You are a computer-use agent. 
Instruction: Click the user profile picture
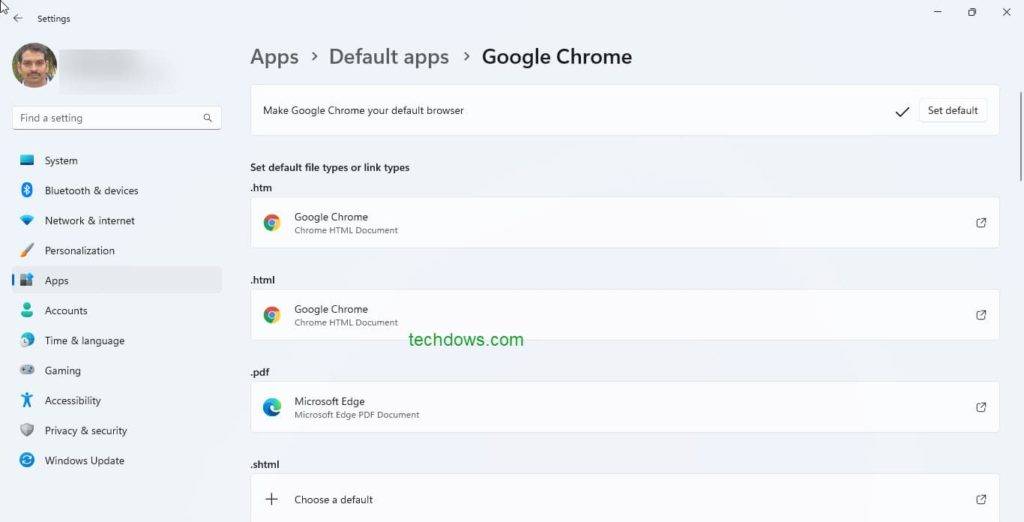click(x=35, y=65)
